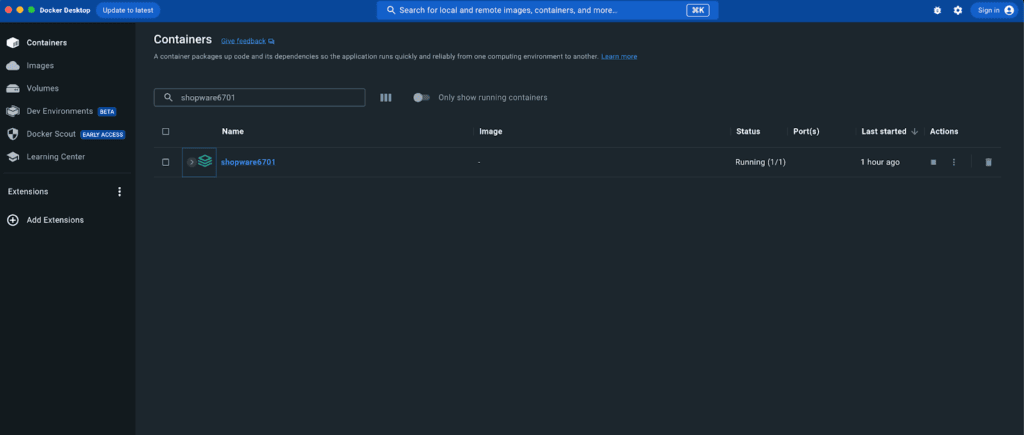The width and height of the screenshot is (1024, 435).
Task: Click the global search bar
Action: (x=547, y=10)
